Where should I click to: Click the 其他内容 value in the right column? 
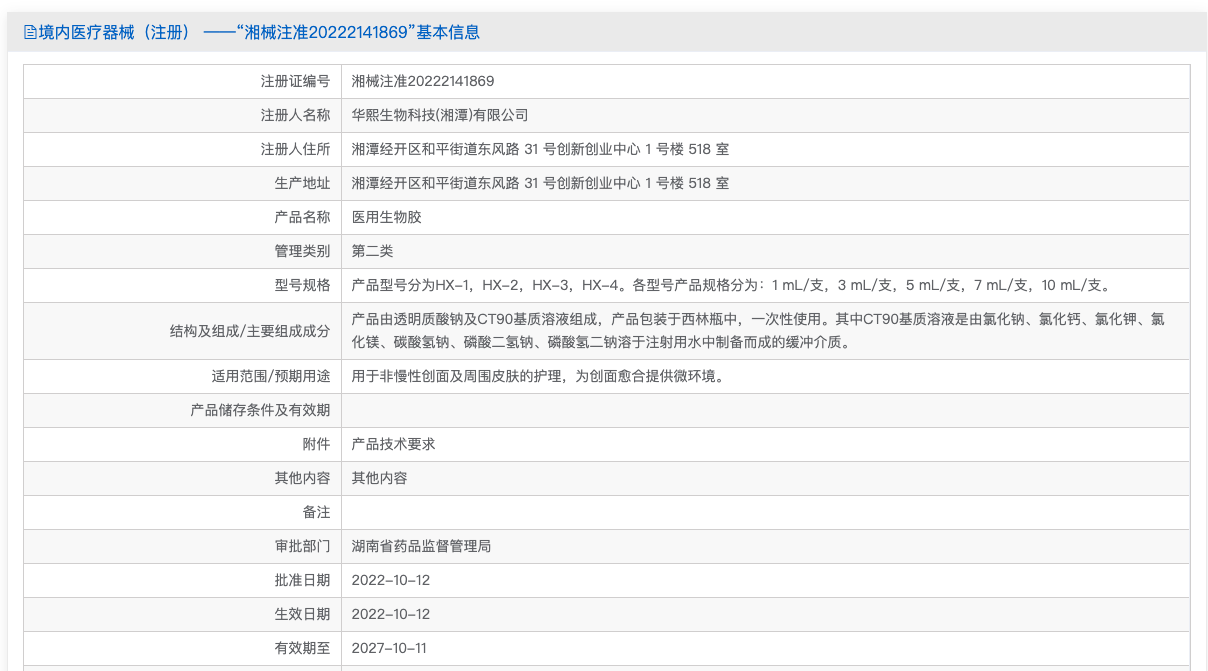pos(380,478)
